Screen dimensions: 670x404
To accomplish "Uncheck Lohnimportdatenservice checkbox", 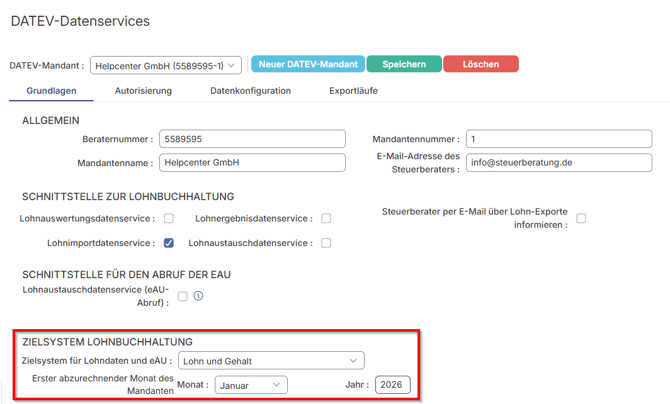I will [169, 243].
